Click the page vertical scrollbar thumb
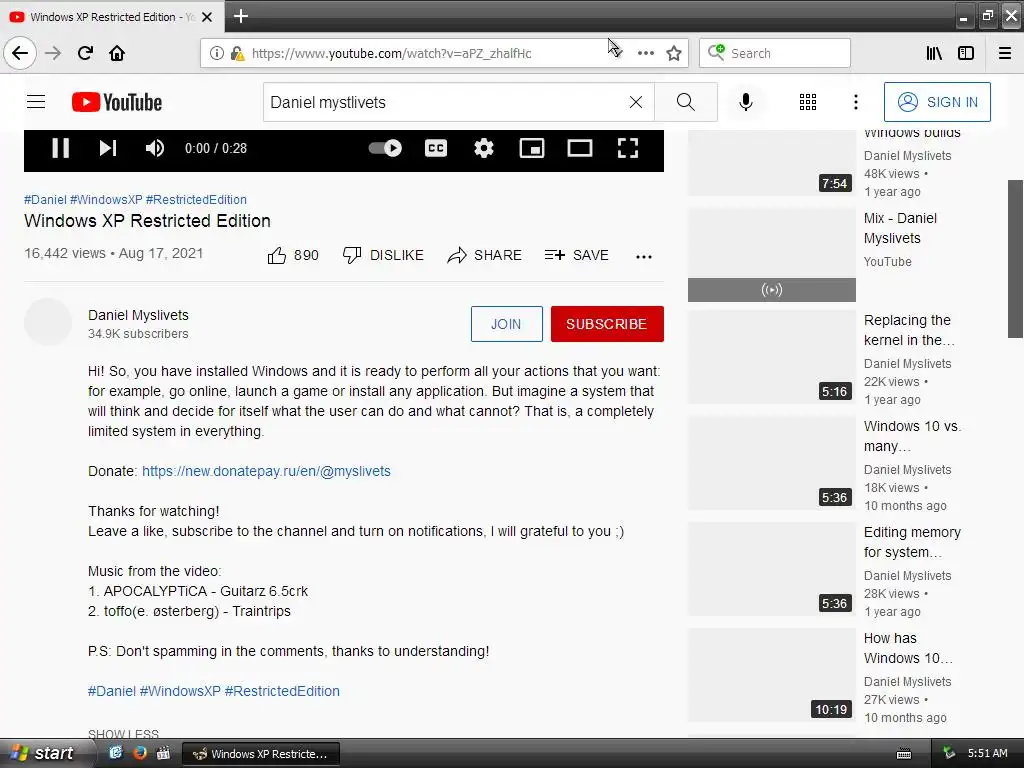This screenshot has height=768, width=1024. click(x=1016, y=259)
